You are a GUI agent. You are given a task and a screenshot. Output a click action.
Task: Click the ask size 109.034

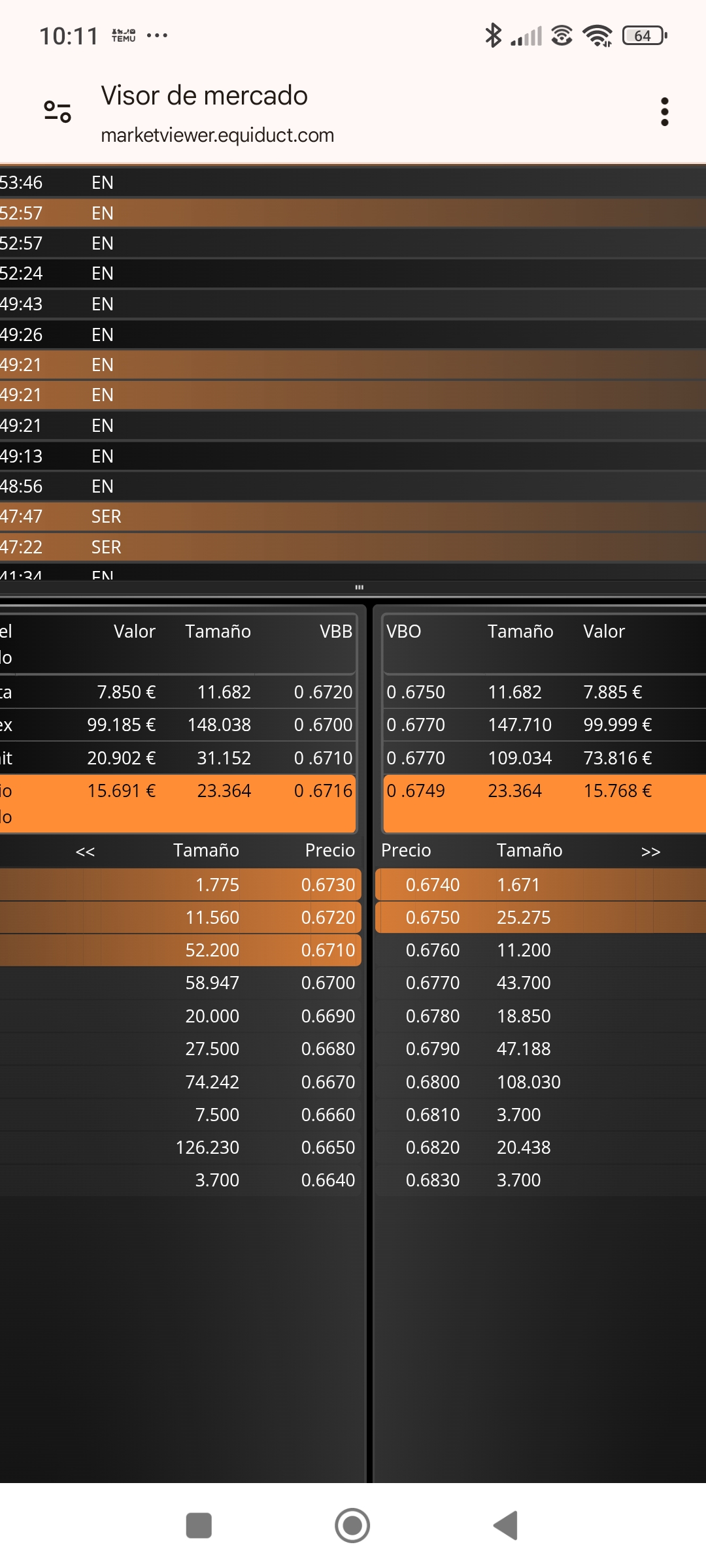pyautogui.click(x=520, y=758)
